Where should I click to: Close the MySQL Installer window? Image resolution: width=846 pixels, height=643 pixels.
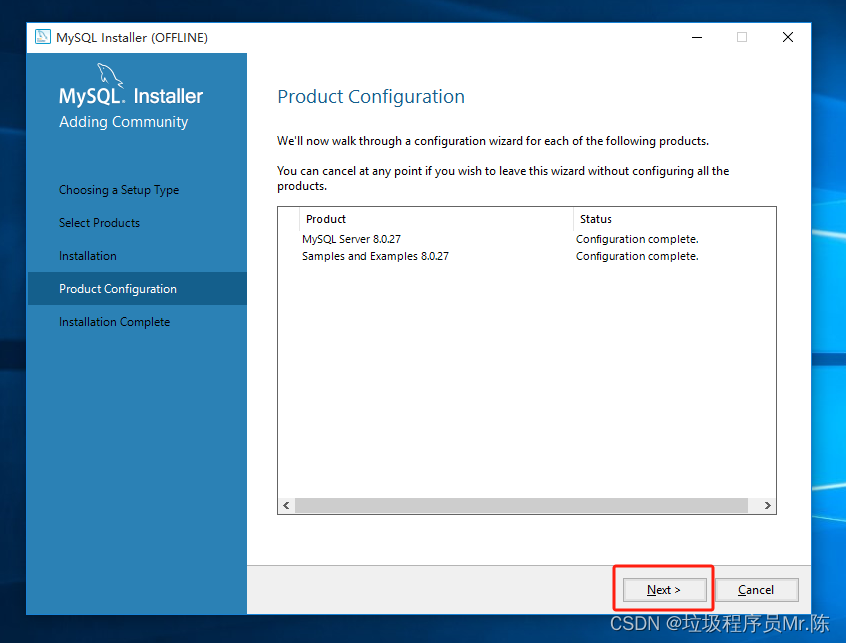tap(788, 37)
